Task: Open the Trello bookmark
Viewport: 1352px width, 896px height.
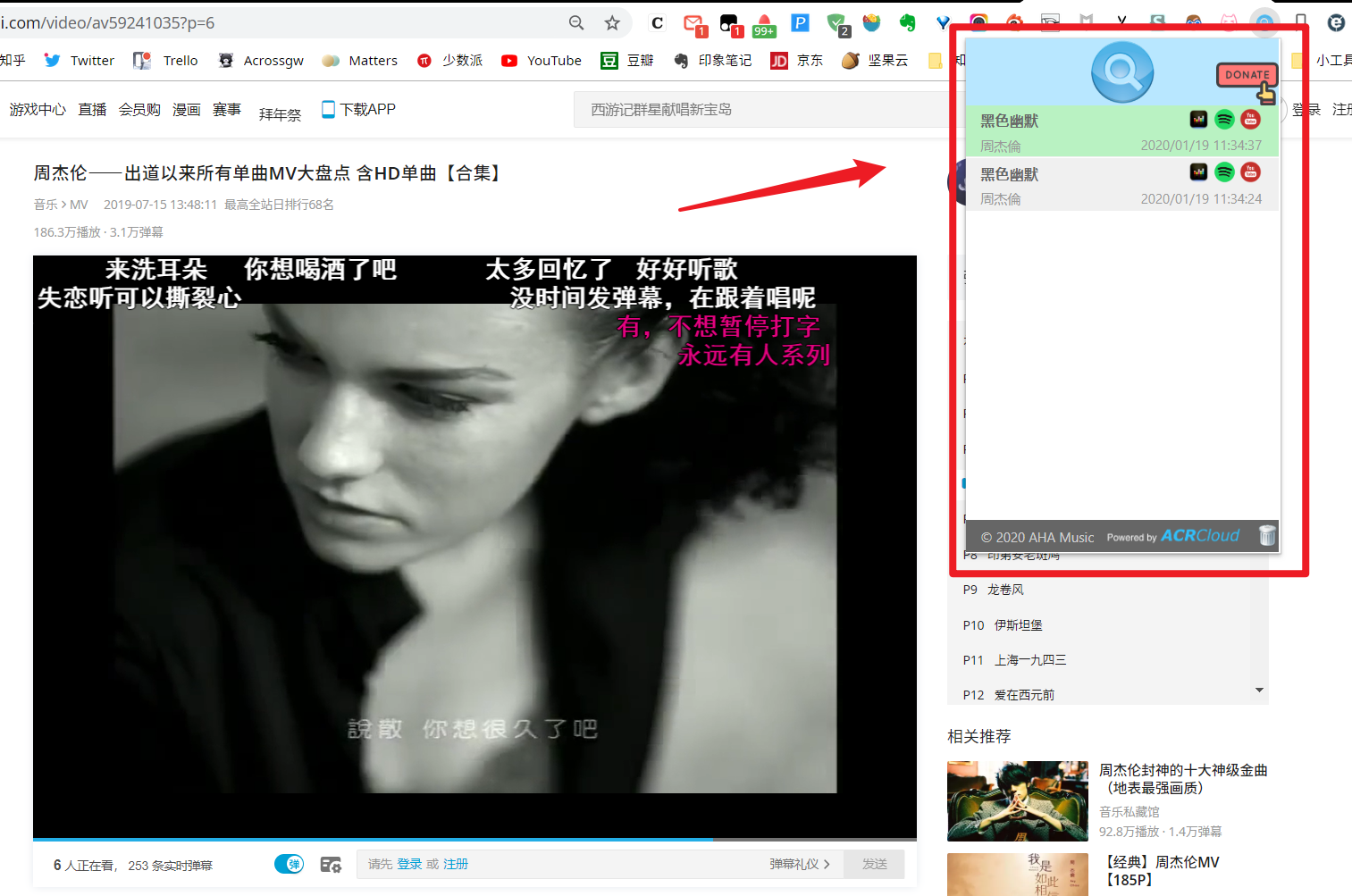Action: click(x=165, y=60)
